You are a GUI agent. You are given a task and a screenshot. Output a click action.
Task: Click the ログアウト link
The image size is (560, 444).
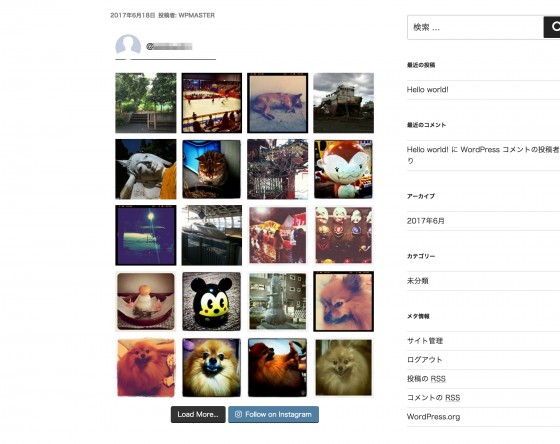click(x=425, y=360)
